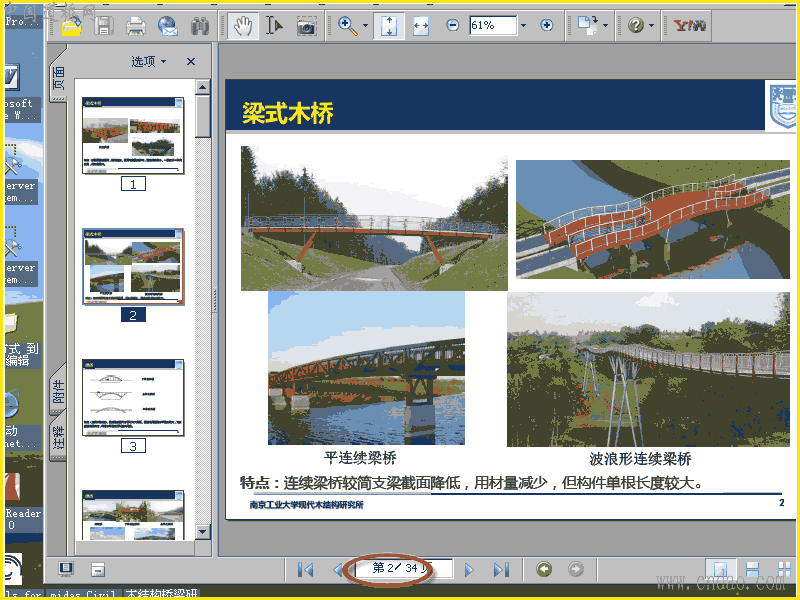
Task: Click the hide toolbars icon in status bar
Action: pyautogui.click(x=98, y=569)
